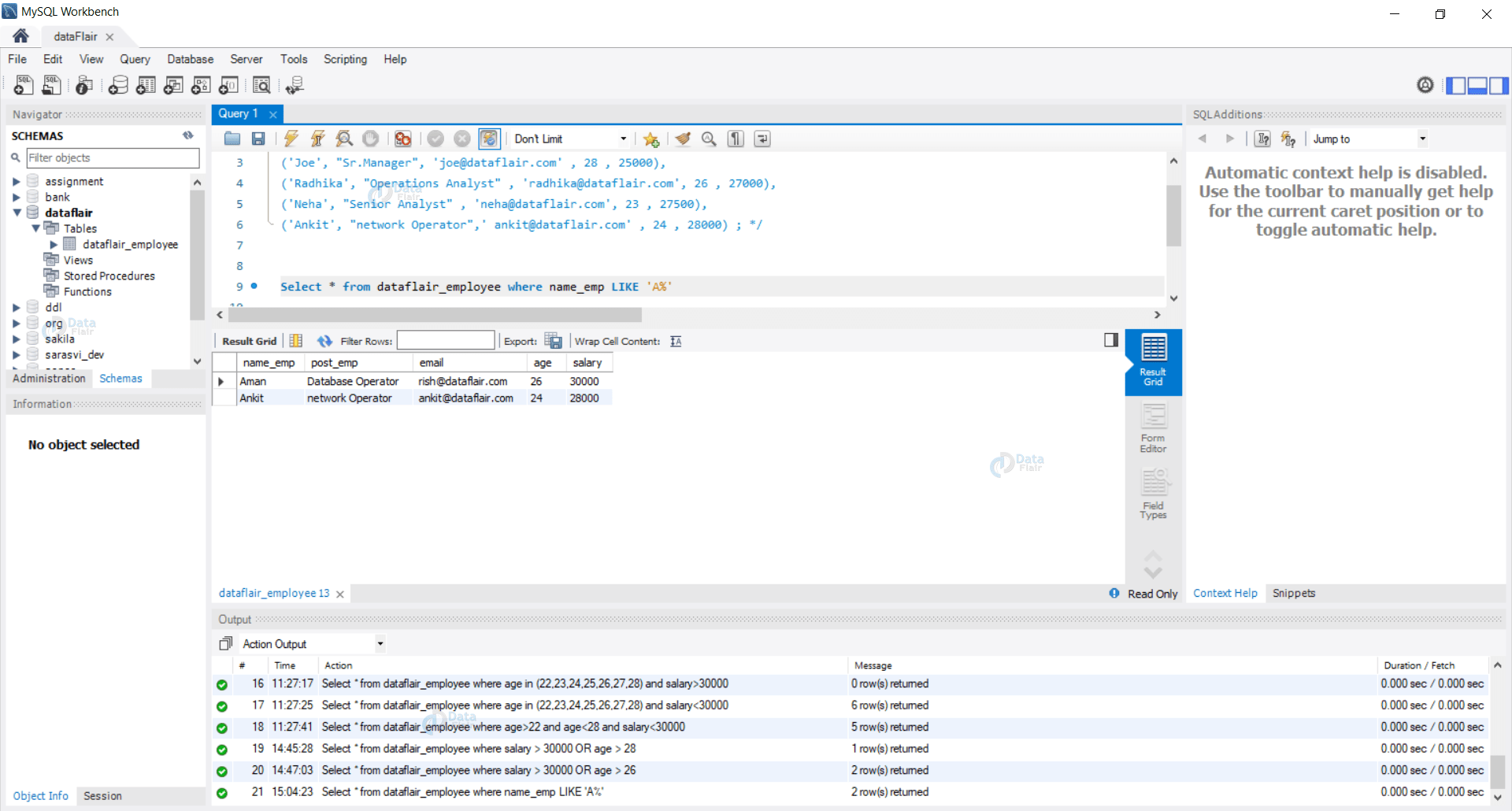Expand the sakila schema

click(x=17, y=339)
